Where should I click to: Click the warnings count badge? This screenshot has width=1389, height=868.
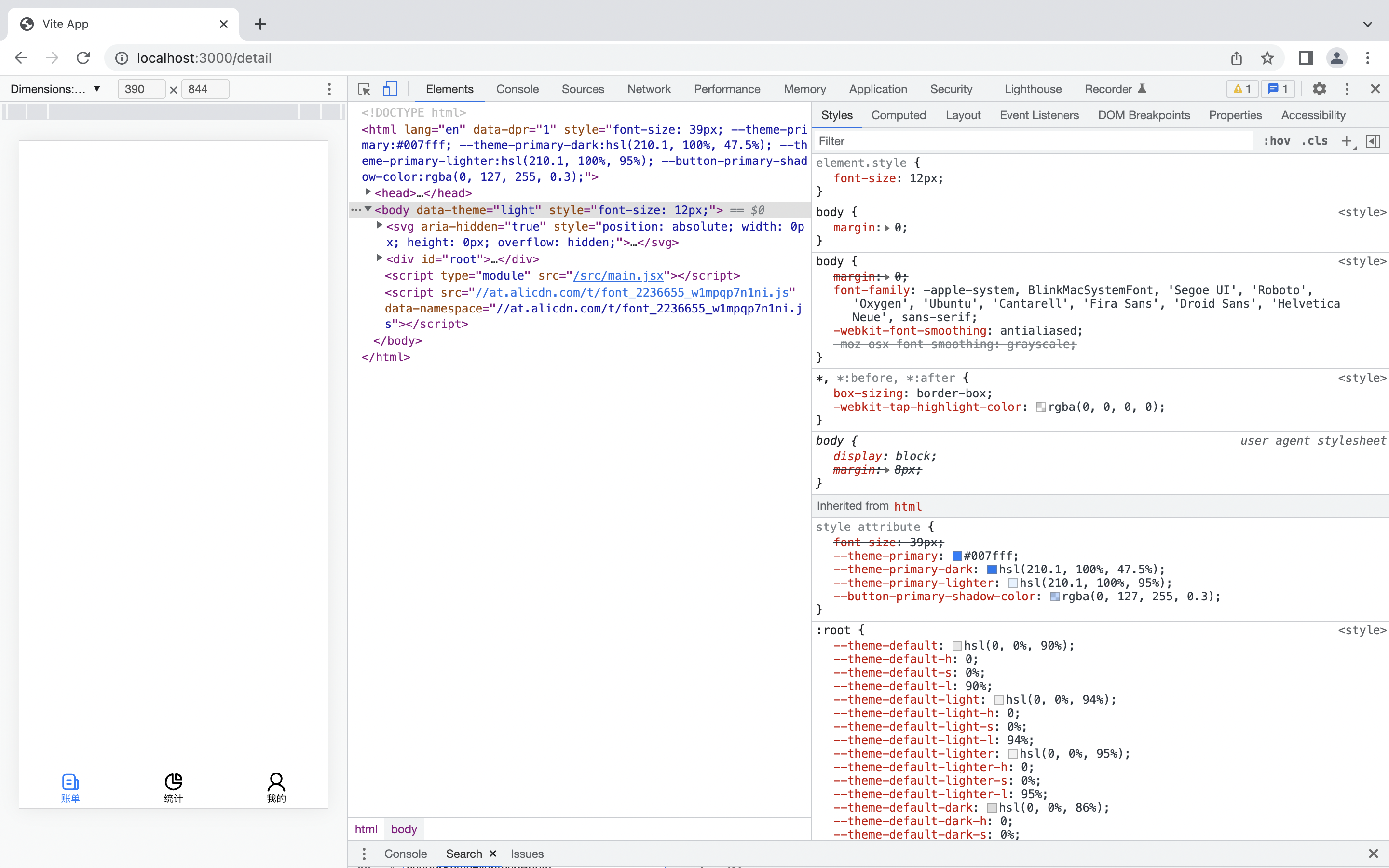point(1242,89)
